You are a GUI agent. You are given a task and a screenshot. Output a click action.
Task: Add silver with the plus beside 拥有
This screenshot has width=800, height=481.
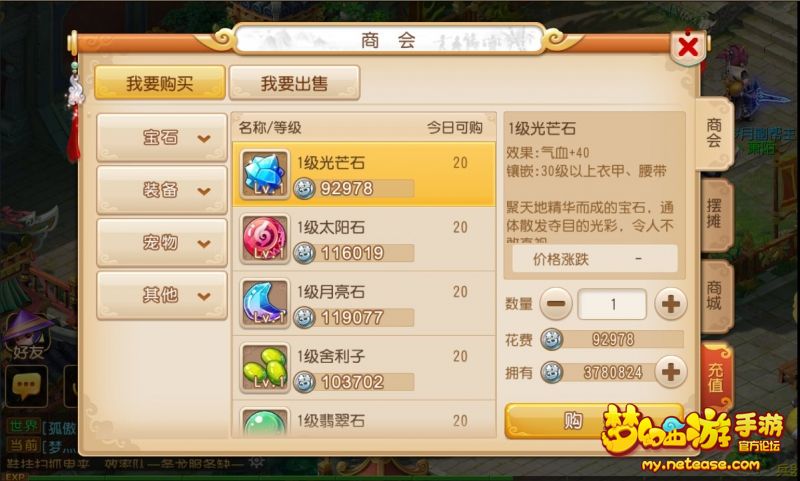coord(670,372)
